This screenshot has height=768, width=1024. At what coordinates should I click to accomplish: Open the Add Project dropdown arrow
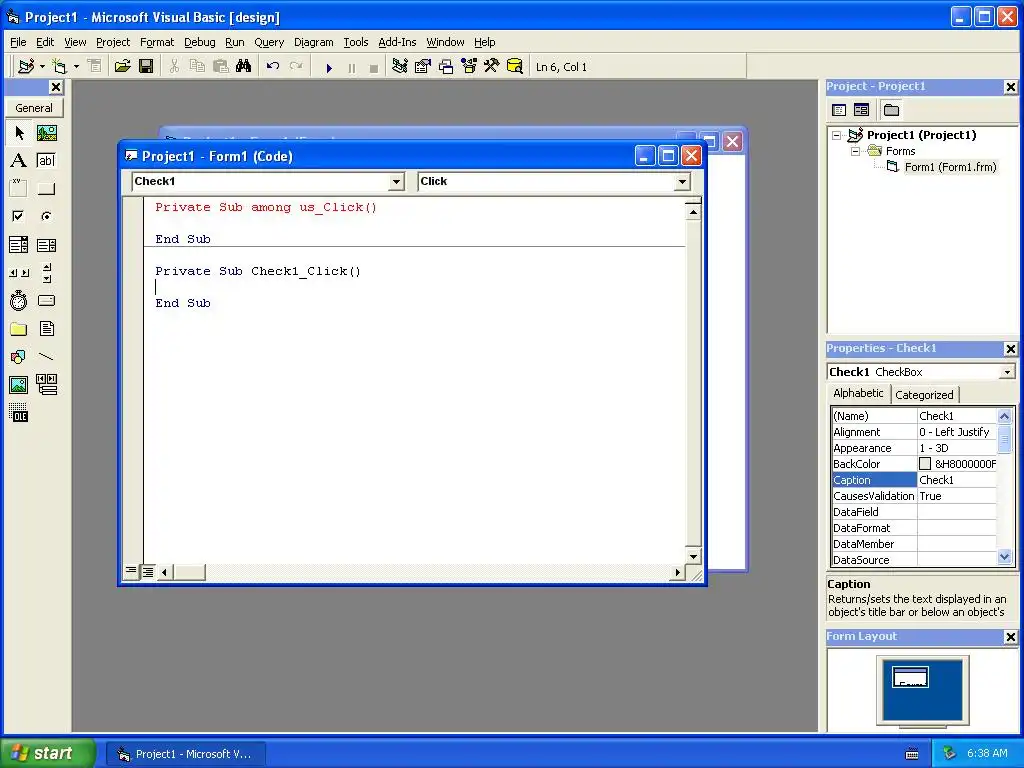42,67
